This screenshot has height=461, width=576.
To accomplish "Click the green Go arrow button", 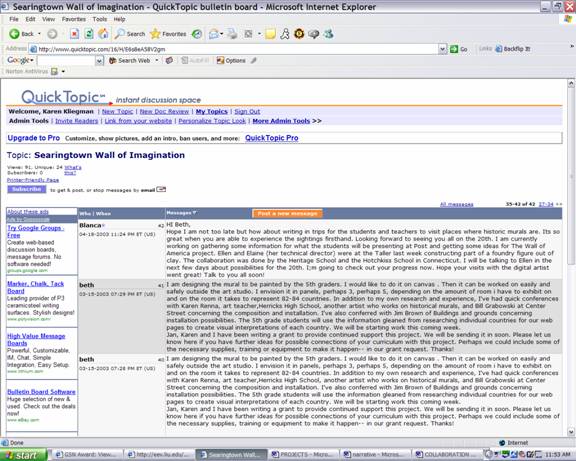I will [x=454, y=49].
